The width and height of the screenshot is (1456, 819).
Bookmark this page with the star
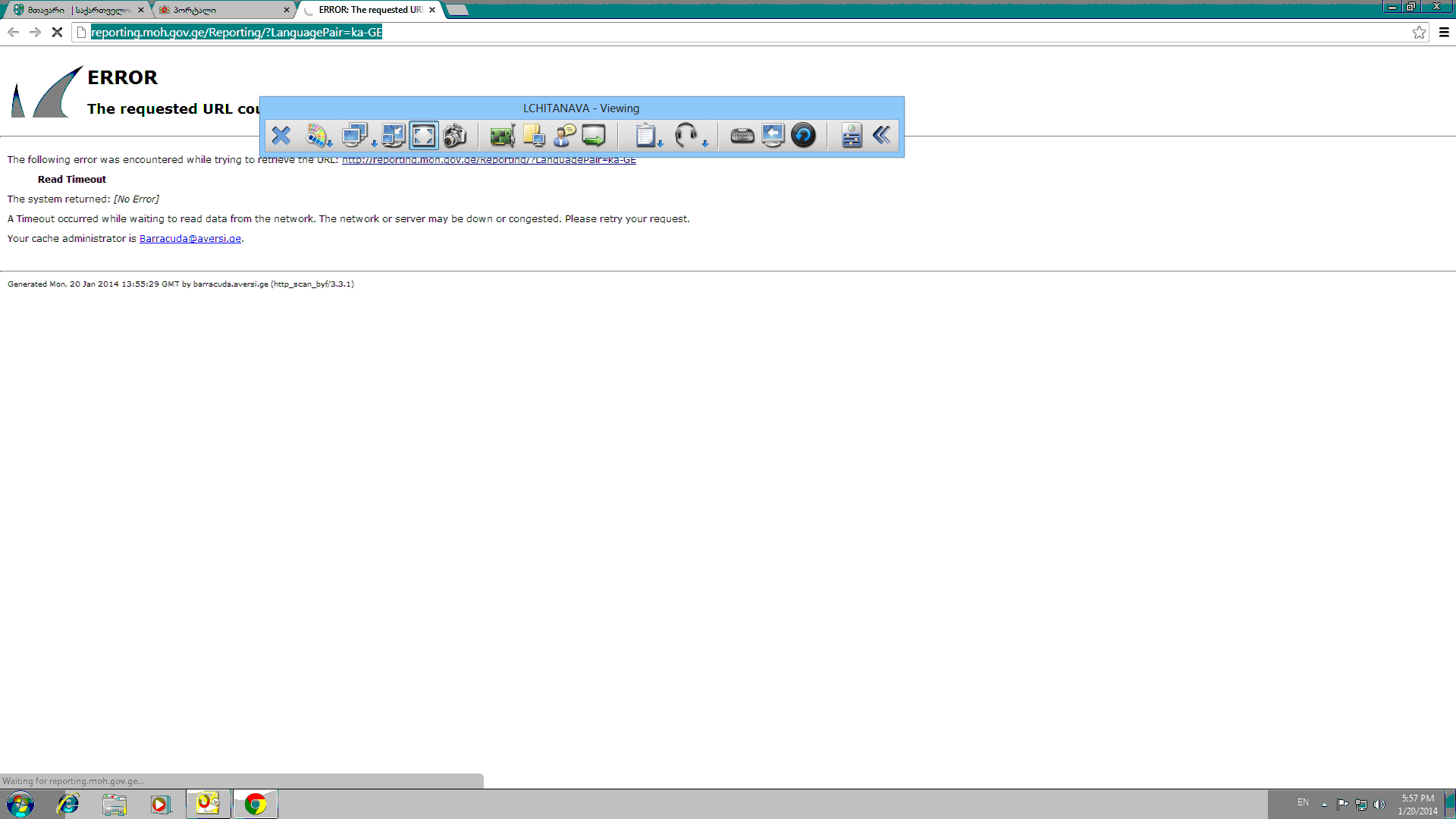[1419, 33]
